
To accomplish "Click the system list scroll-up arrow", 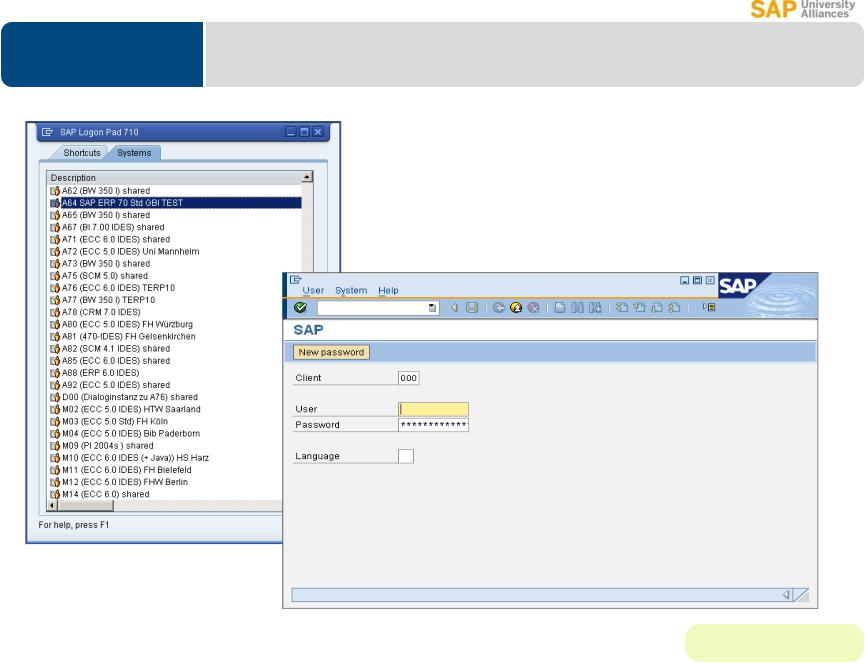I will pos(307,177).
